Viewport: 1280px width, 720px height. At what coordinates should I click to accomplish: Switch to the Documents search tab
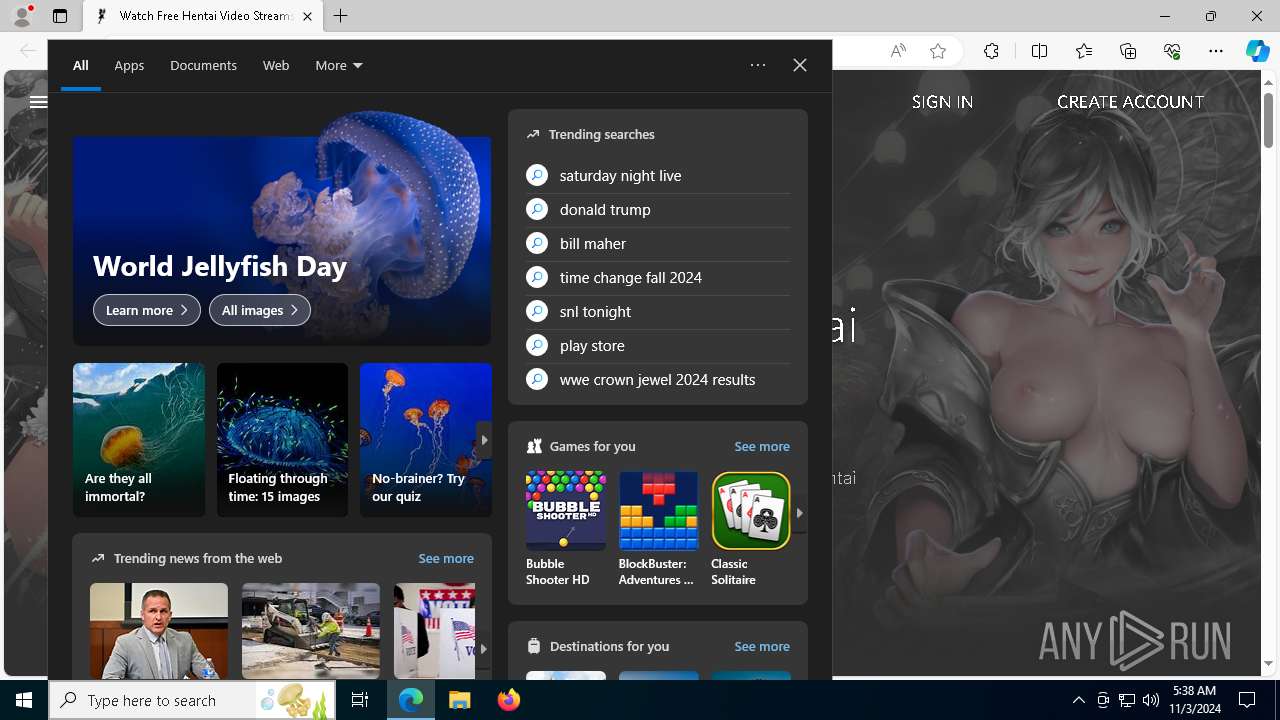[x=203, y=65]
